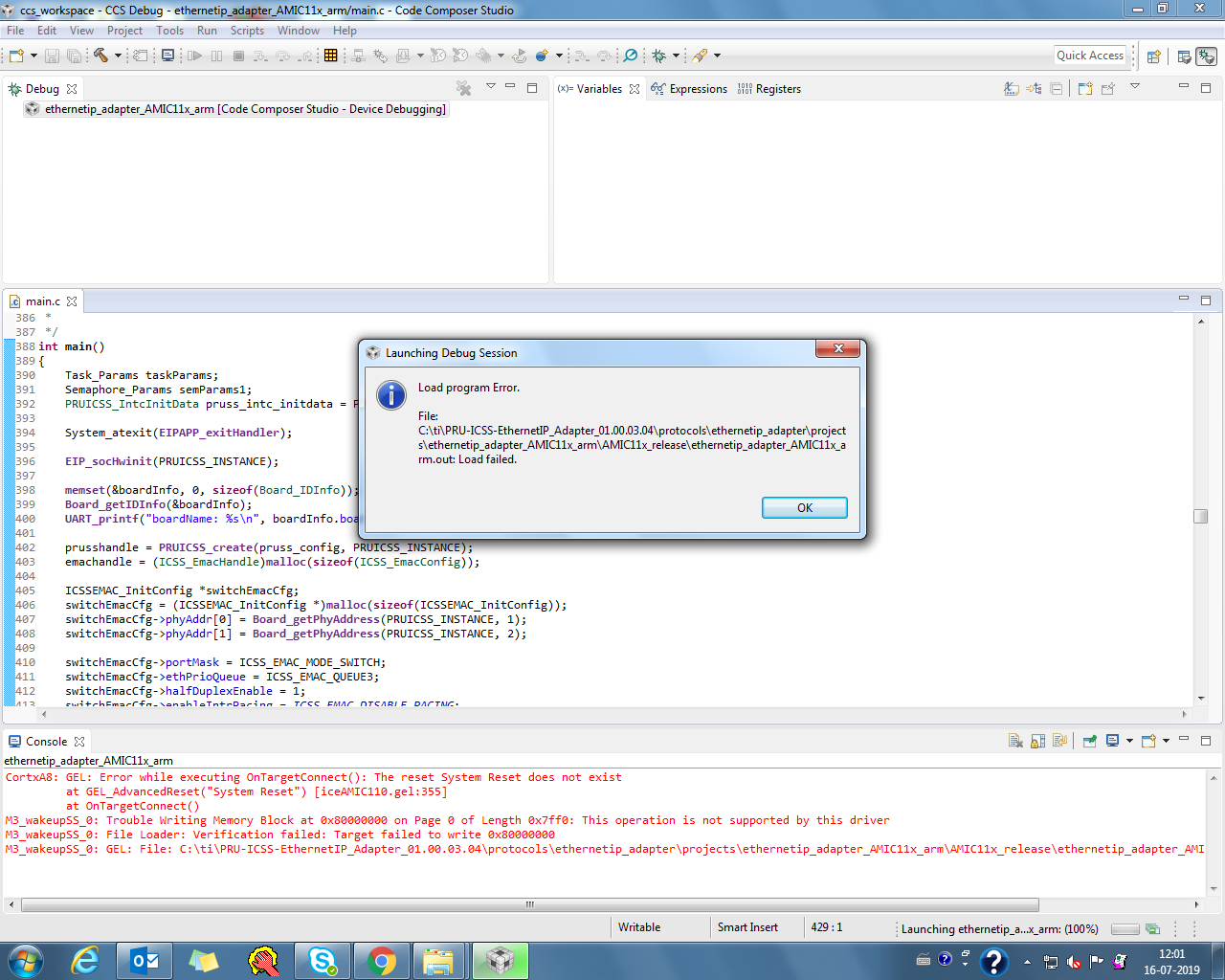Open the Run menu
This screenshot has width=1225, height=980.
tap(207, 31)
